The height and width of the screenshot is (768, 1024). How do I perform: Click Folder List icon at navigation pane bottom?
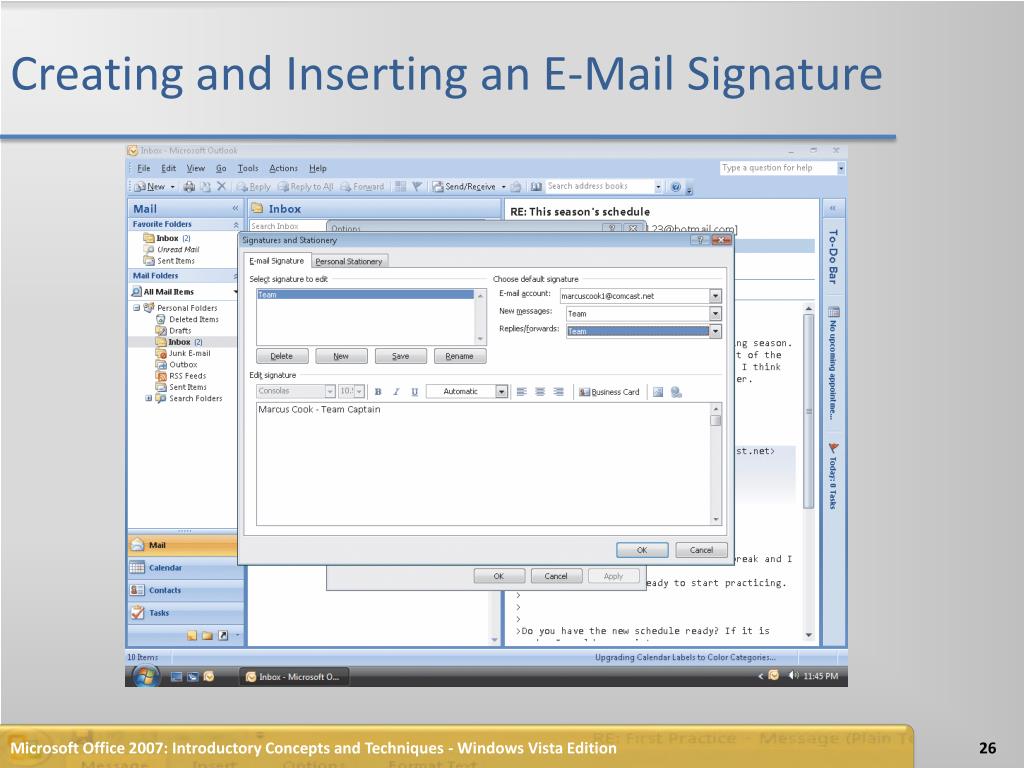(207, 635)
